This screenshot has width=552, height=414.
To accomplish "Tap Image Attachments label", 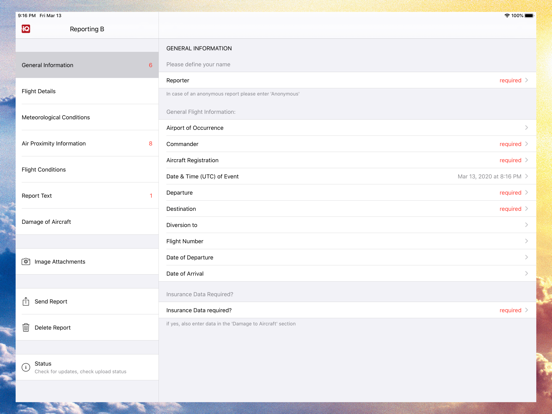I will click(60, 262).
